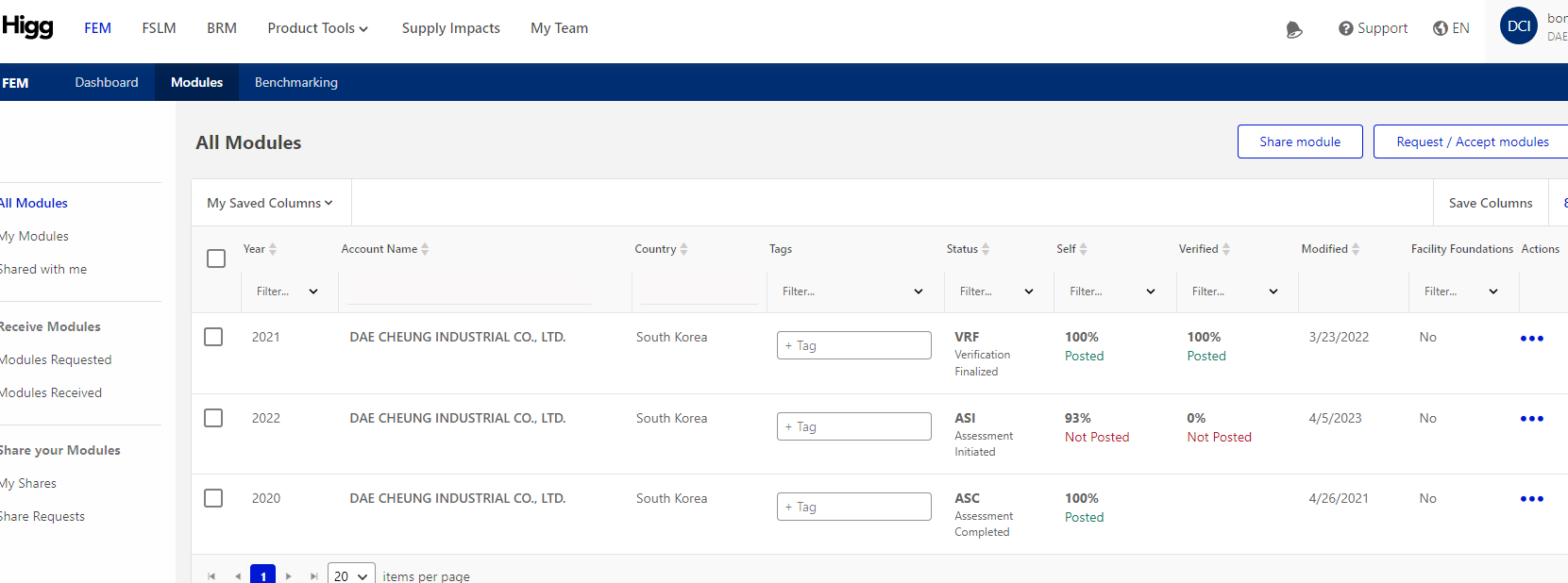This screenshot has height=583, width=1568.
Task: Open Modules Requested in sidebar
Action: click(x=56, y=359)
